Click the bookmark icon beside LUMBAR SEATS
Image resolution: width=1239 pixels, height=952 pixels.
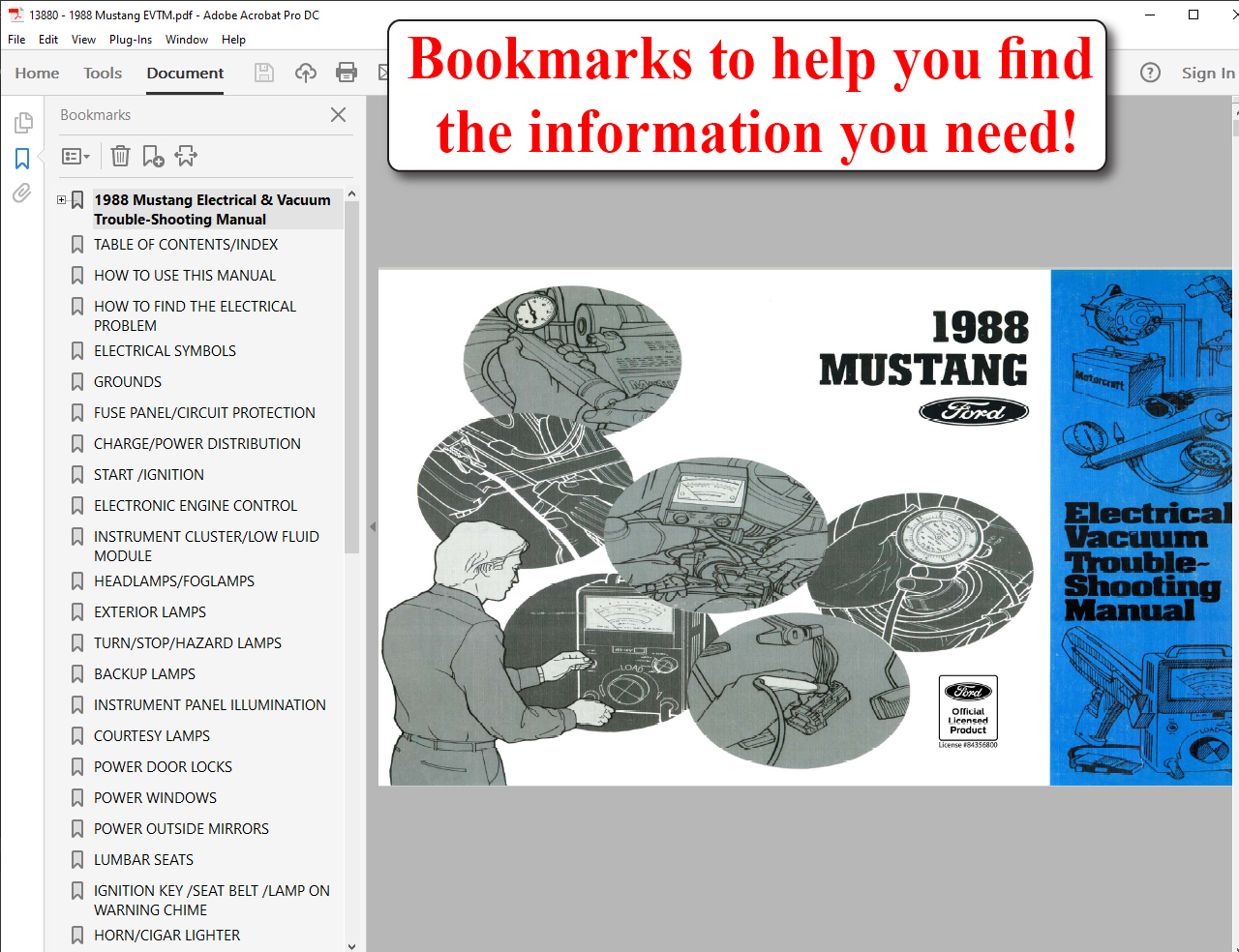click(77, 860)
